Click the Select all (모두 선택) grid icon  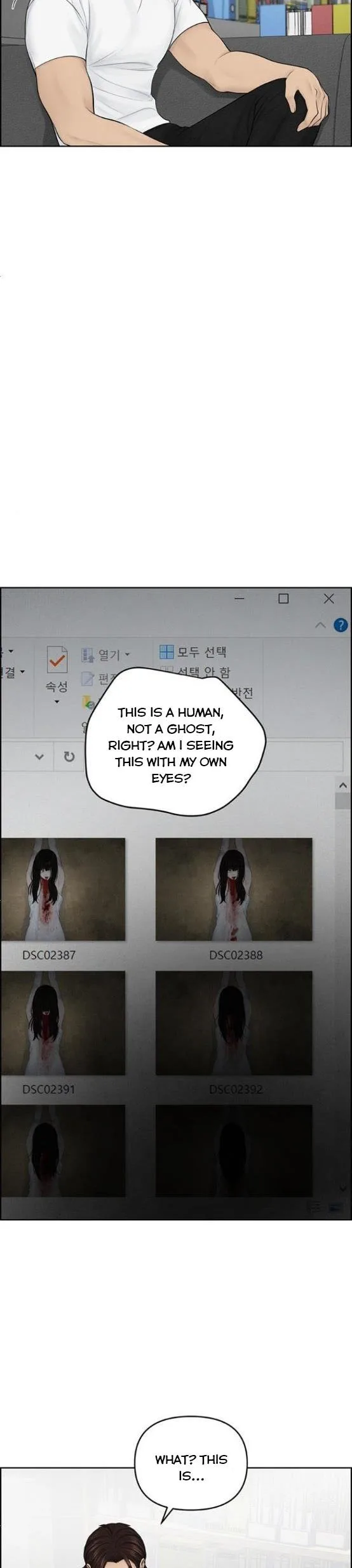coord(166,651)
